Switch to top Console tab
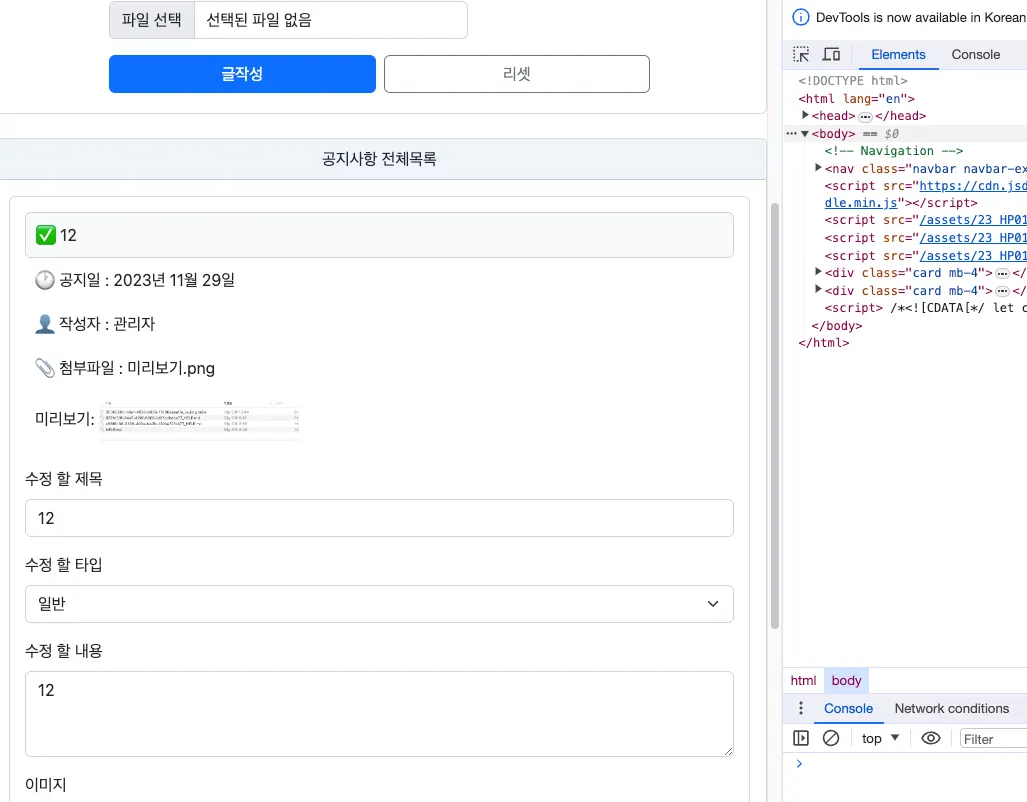 click(x=975, y=54)
